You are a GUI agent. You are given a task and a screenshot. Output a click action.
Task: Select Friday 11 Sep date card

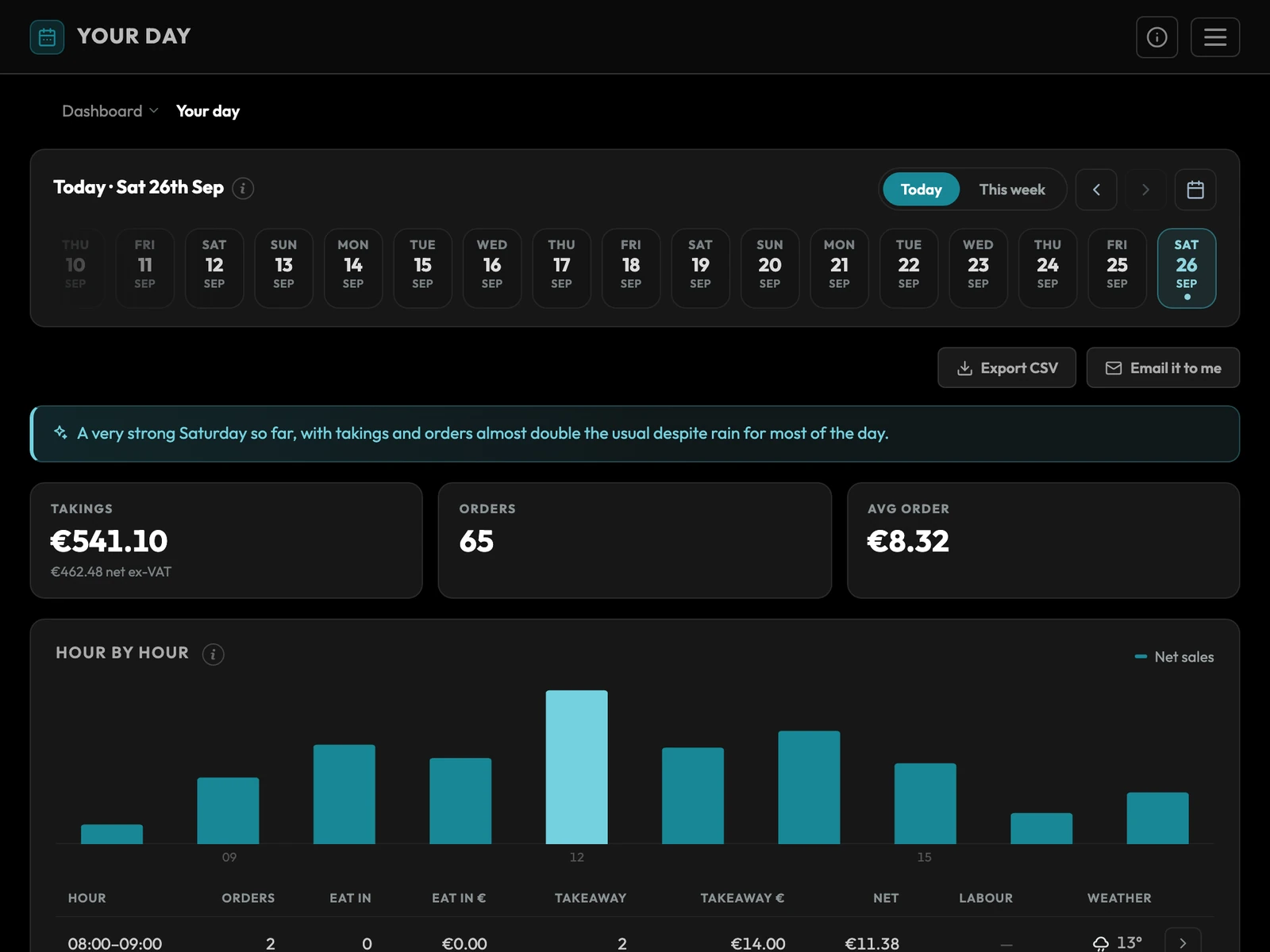[x=144, y=268]
